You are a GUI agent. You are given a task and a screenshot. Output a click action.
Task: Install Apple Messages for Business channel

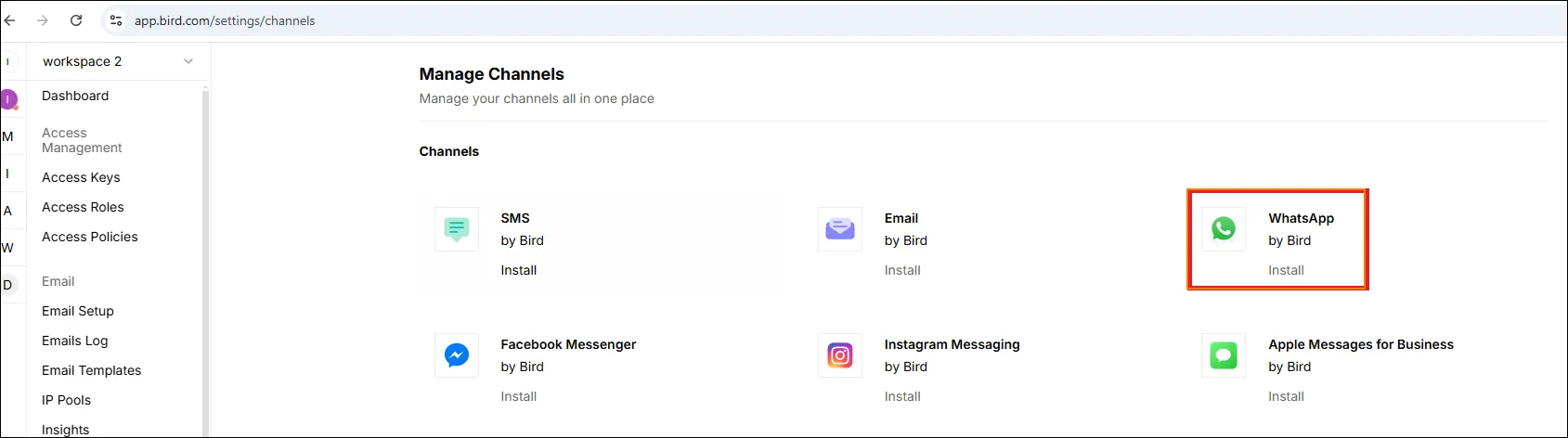click(x=1286, y=396)
